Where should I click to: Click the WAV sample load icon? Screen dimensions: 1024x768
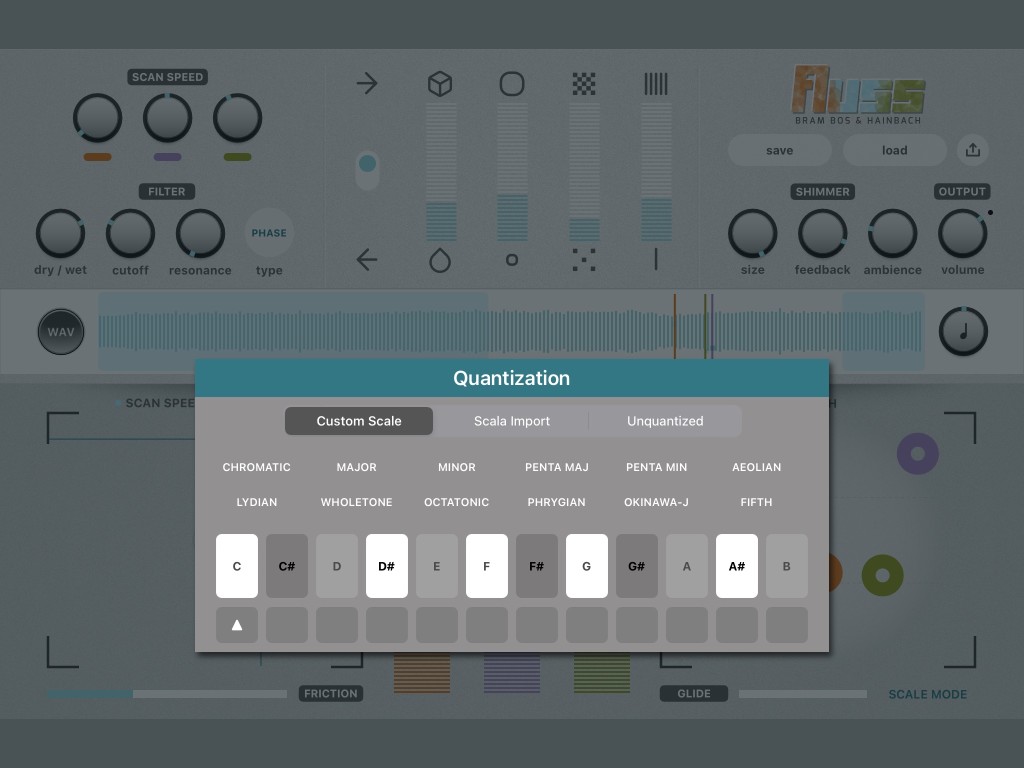tap(61, 332)
